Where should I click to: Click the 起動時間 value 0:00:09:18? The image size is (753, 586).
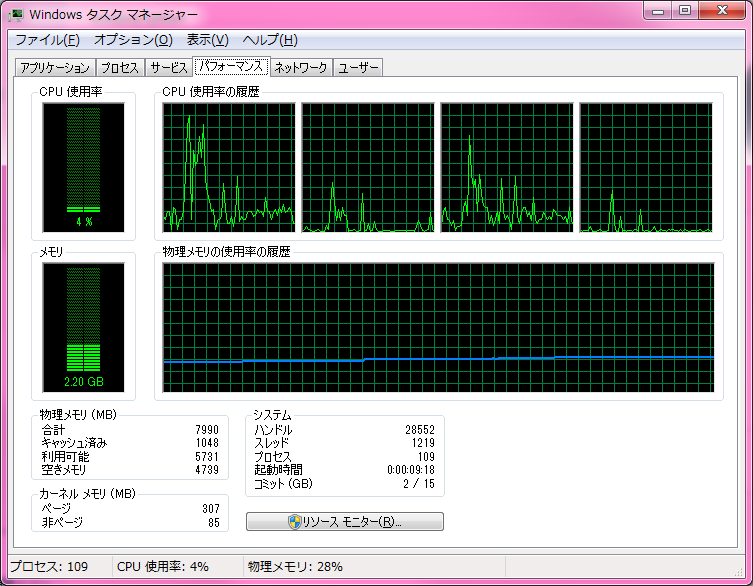pyautogui.click(x=411, y=470)
